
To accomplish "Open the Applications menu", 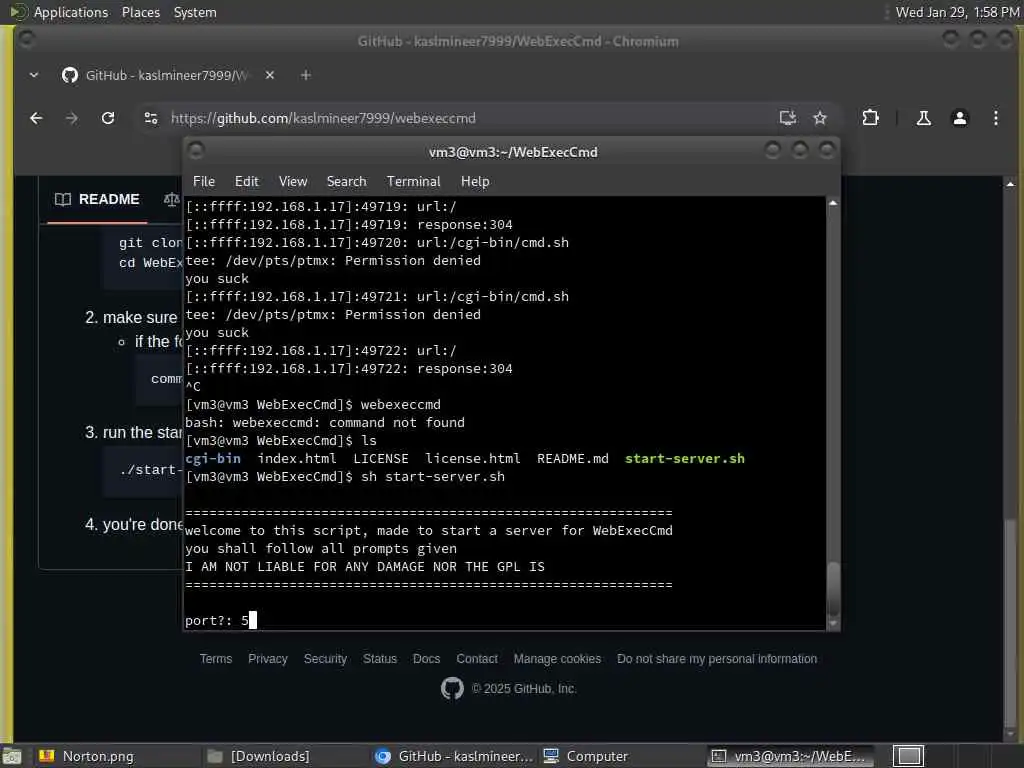I will pos(71,12).
